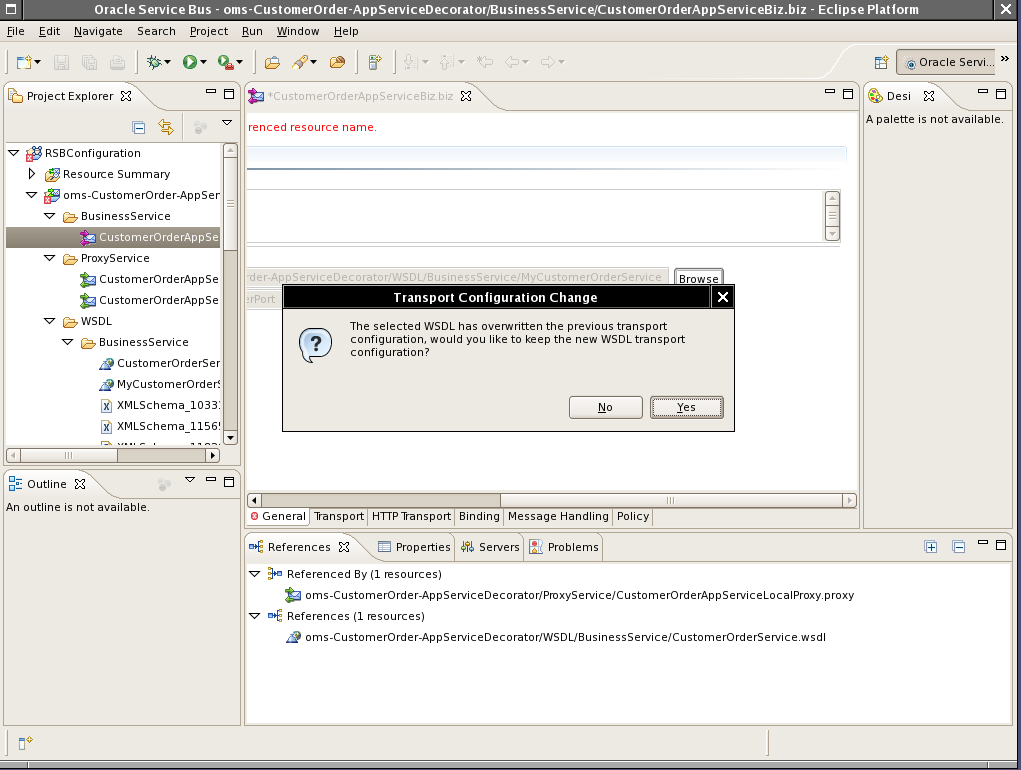The image size is (1021, 770).
Task: Click Yes in Transport Configuration Change dialog
Action: (686, 407)
